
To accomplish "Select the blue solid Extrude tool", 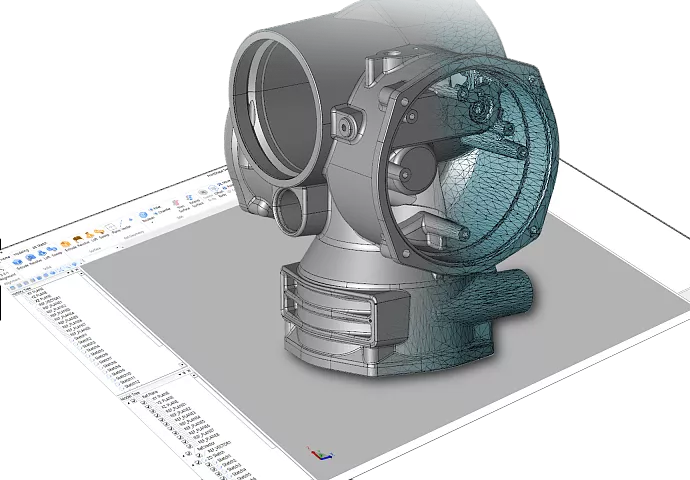I will pos(17,262).
